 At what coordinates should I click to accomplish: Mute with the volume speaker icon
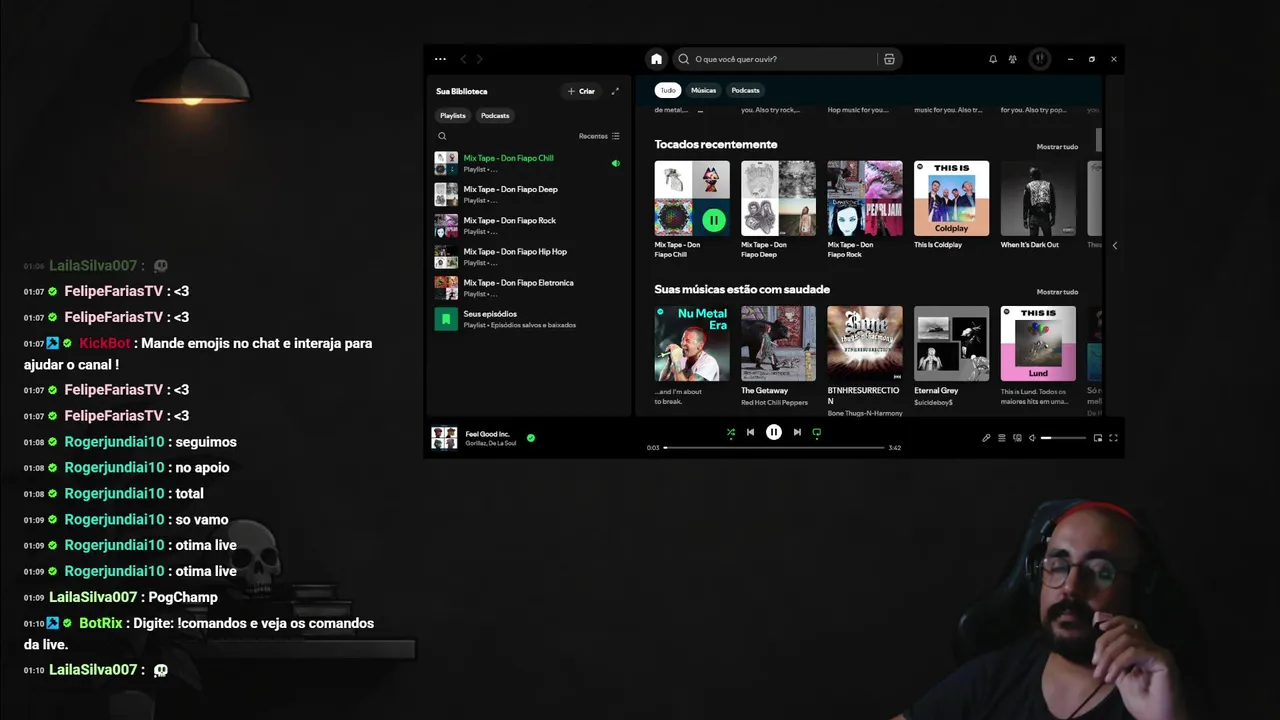1032,438
